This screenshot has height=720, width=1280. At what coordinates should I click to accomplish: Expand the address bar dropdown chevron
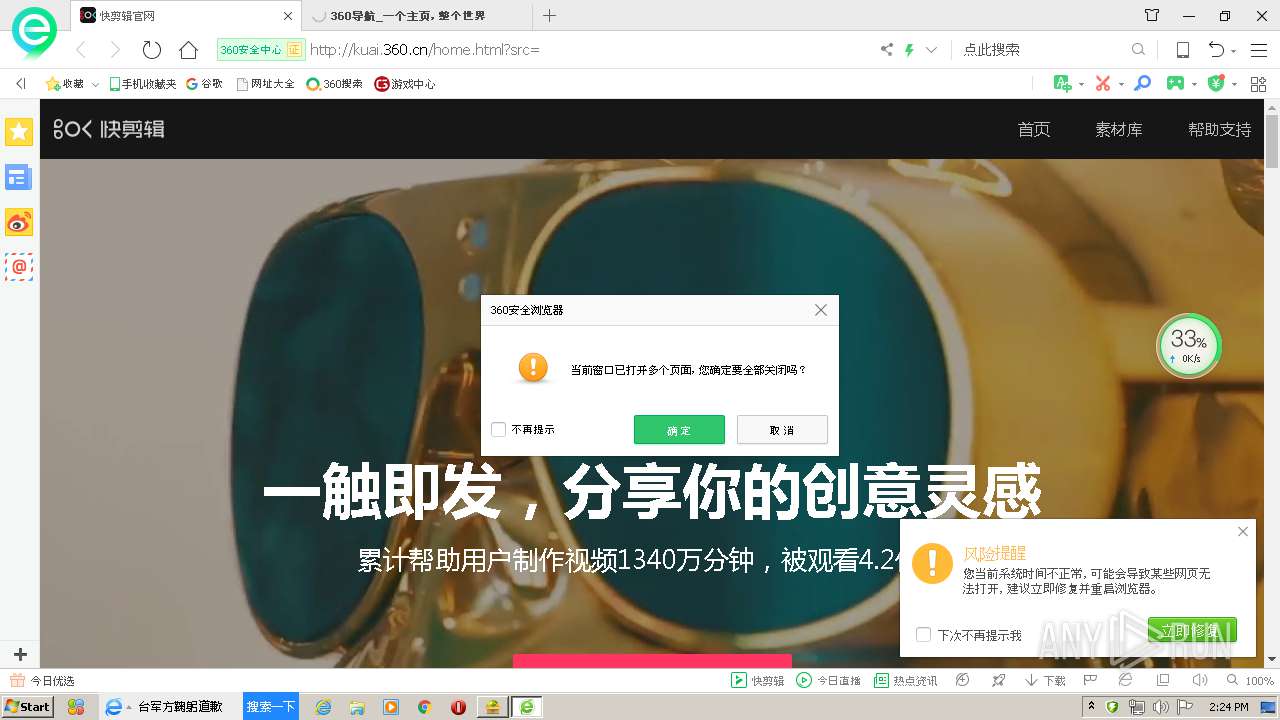931,50
